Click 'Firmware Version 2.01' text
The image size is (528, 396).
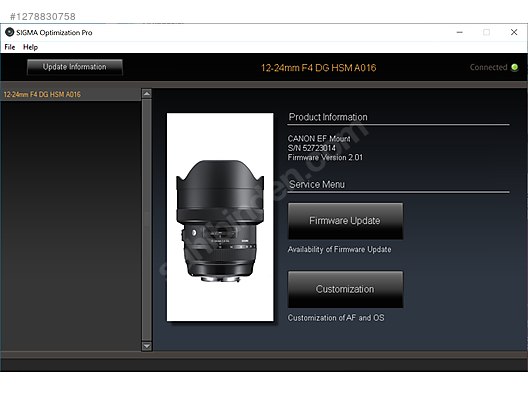325,157
